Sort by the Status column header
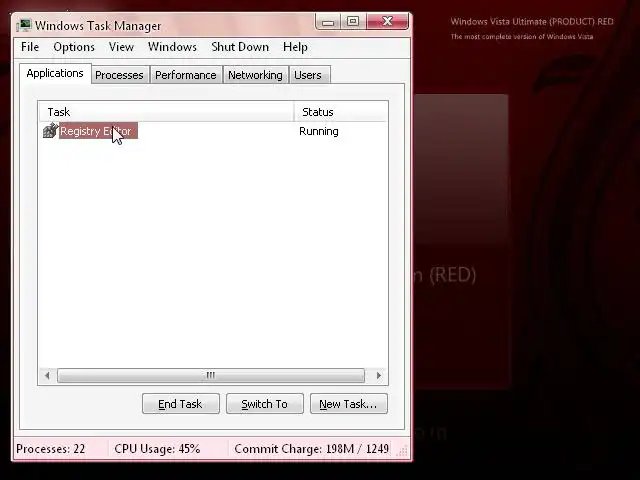The width and height of the screenshot is (640, 480). 340,112
